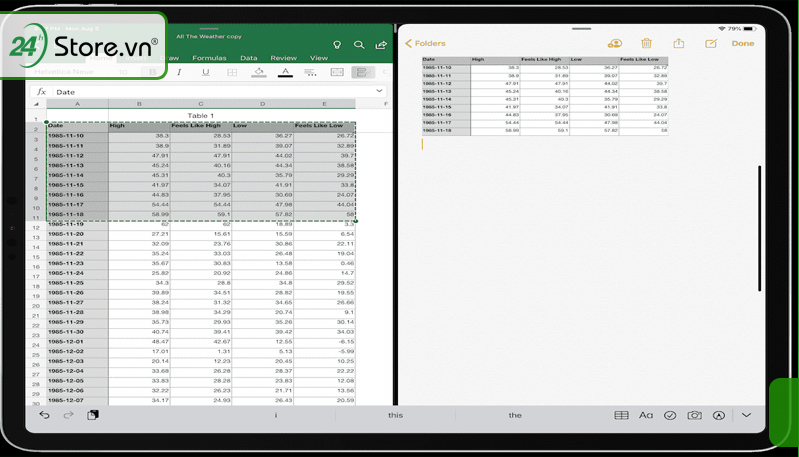
Task: Tap the add people collaboration icon
Action: pos(615,43)
